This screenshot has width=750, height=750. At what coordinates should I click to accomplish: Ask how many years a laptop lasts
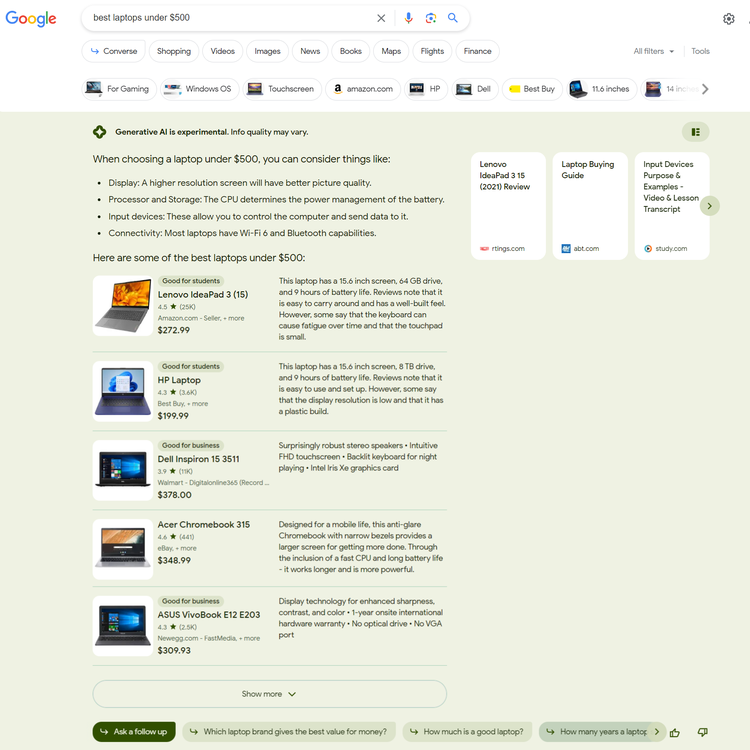(596, 732)
